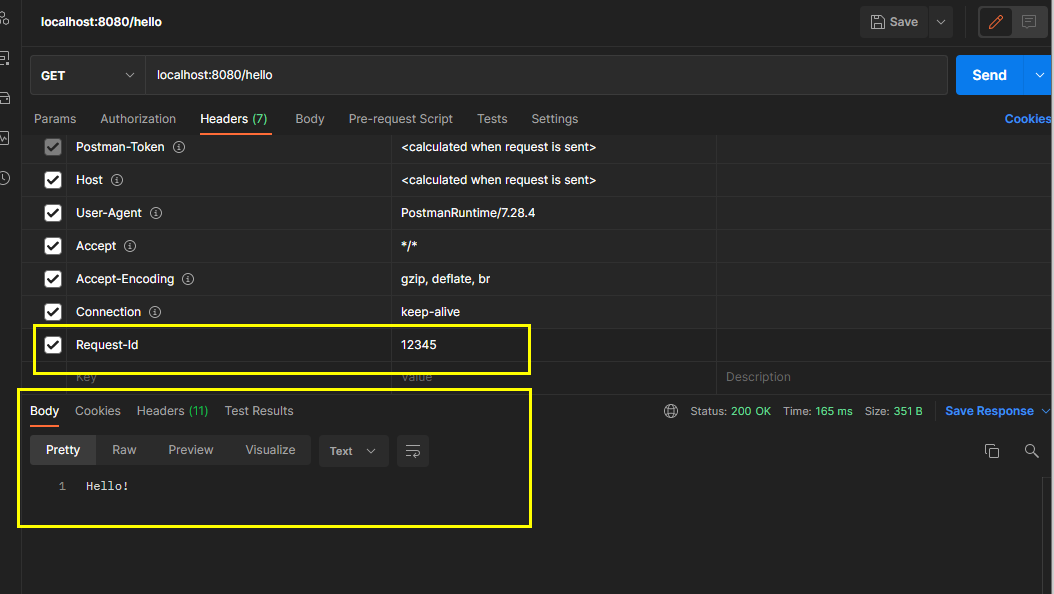
Task: Copy the response with copy icon
Action: (991, 451)
